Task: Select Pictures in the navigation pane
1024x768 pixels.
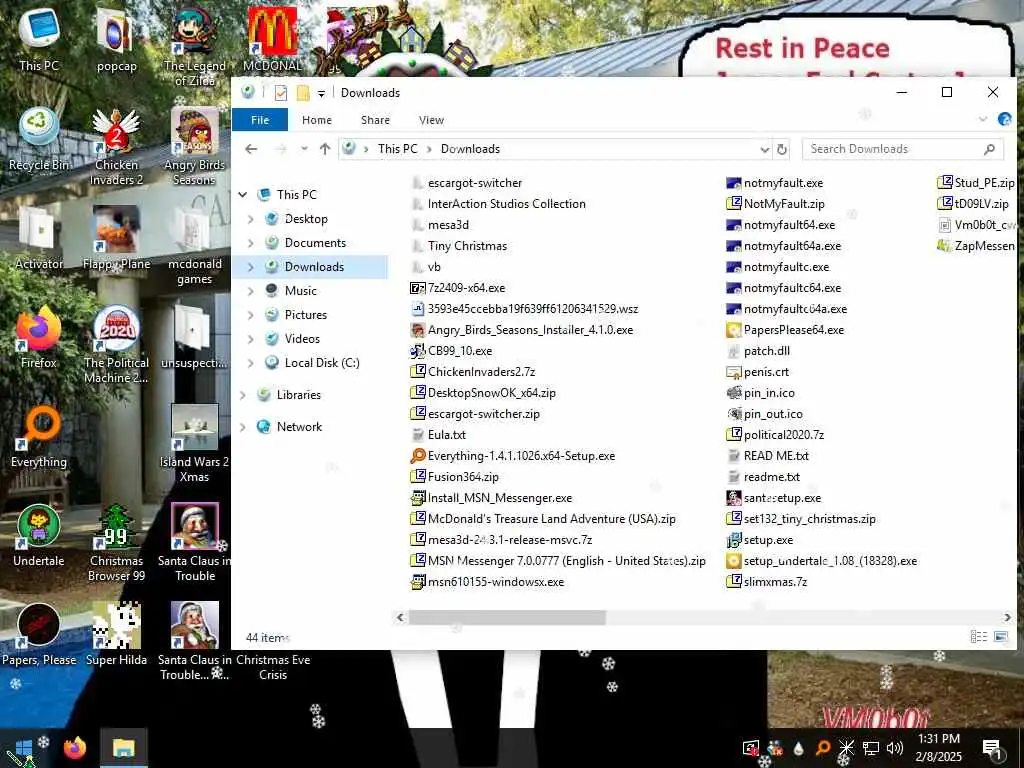Action: click(x=306, y=315)
